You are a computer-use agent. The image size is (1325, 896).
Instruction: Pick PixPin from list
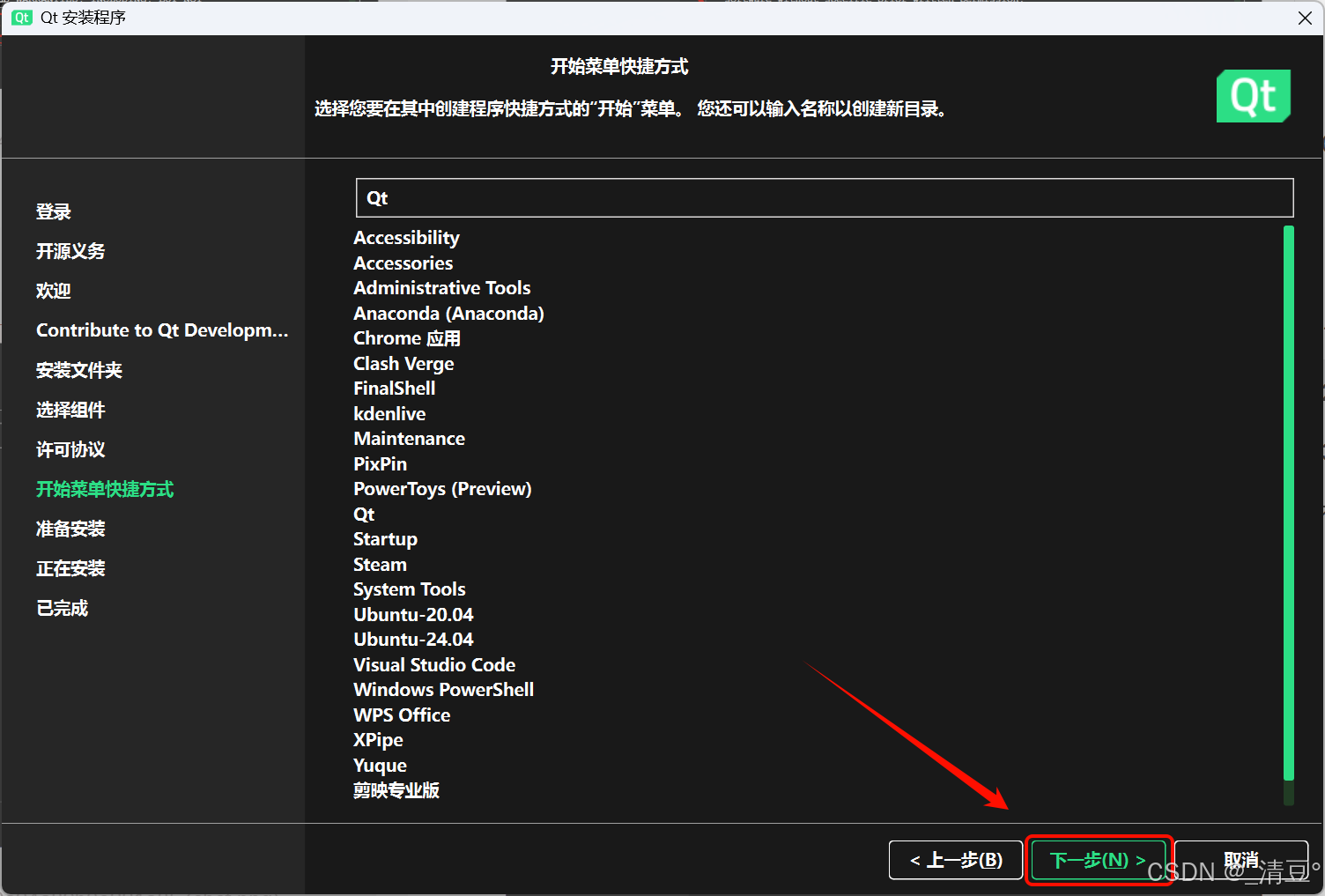click(380, 464)
